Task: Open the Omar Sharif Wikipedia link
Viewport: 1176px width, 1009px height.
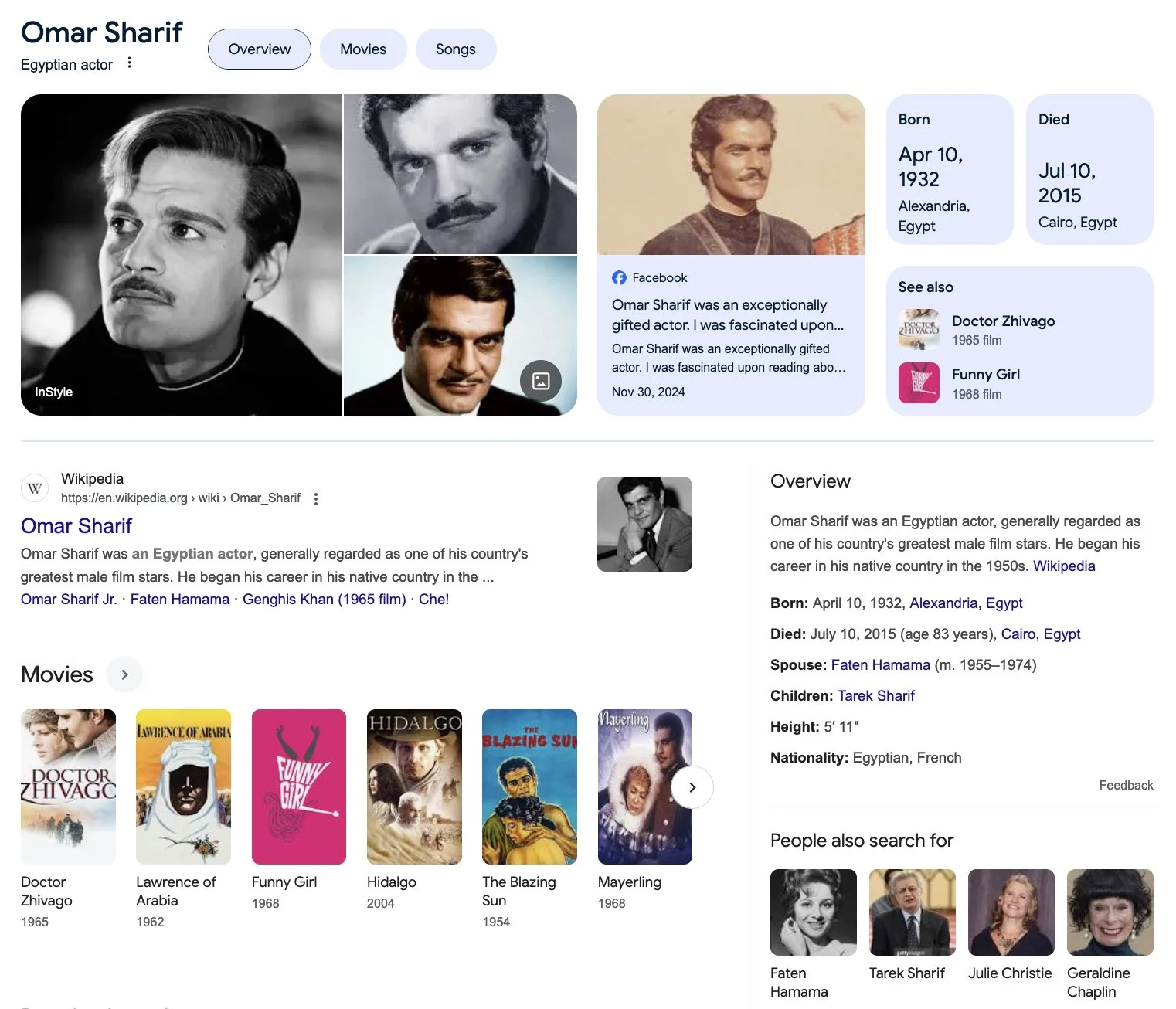Action: (76, 526)
